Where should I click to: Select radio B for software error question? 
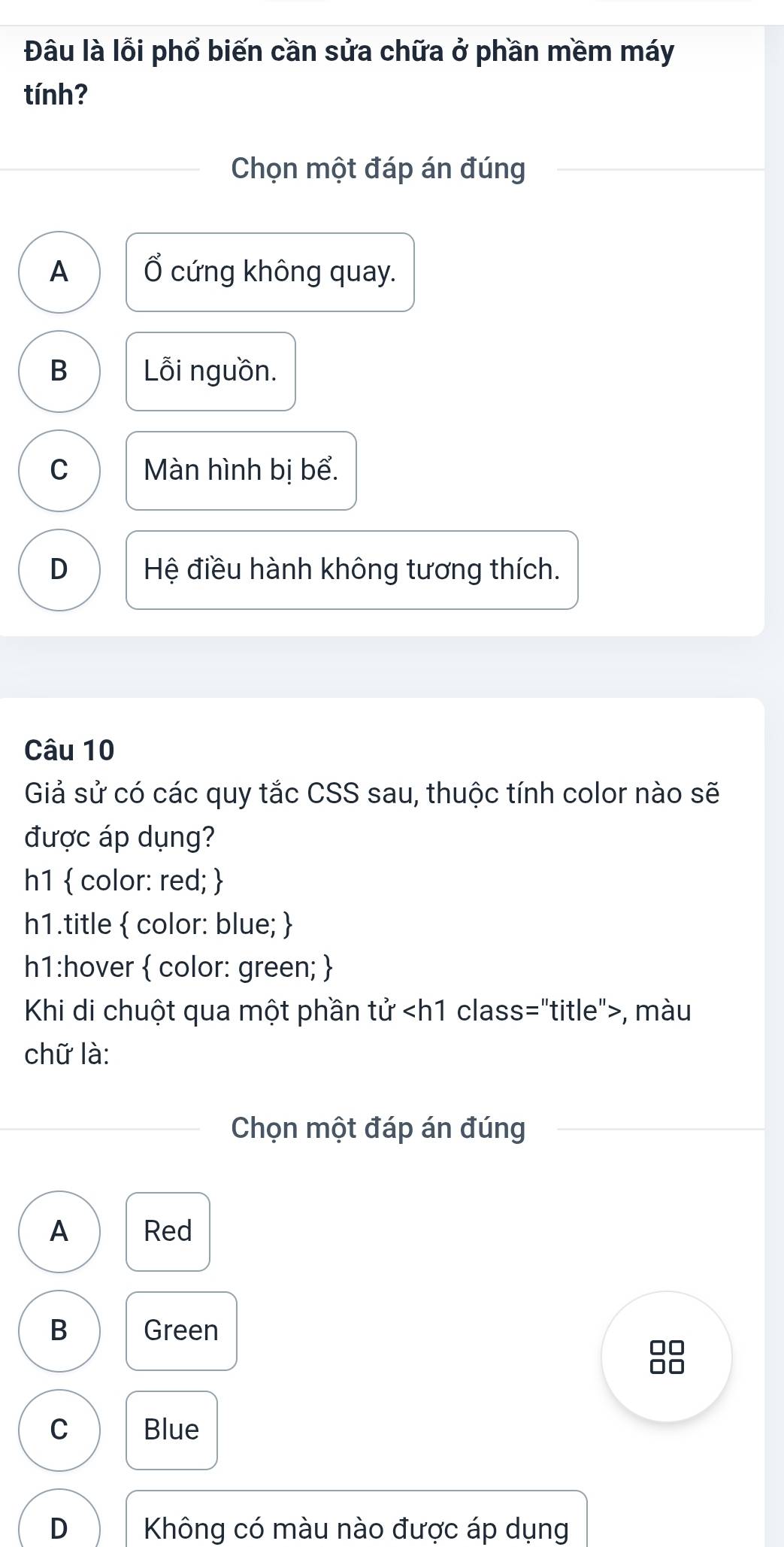tap(59, 371)
